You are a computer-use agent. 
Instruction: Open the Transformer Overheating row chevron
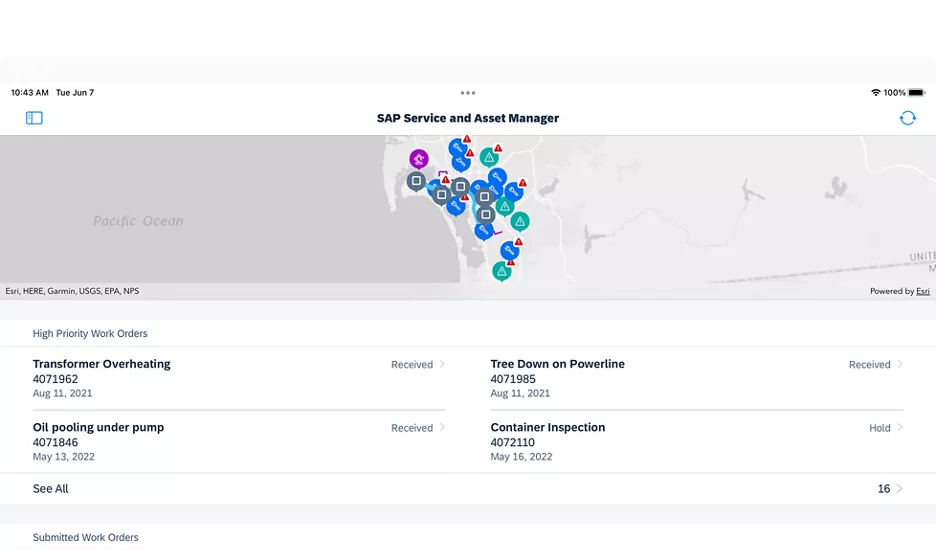click(442, 364)
